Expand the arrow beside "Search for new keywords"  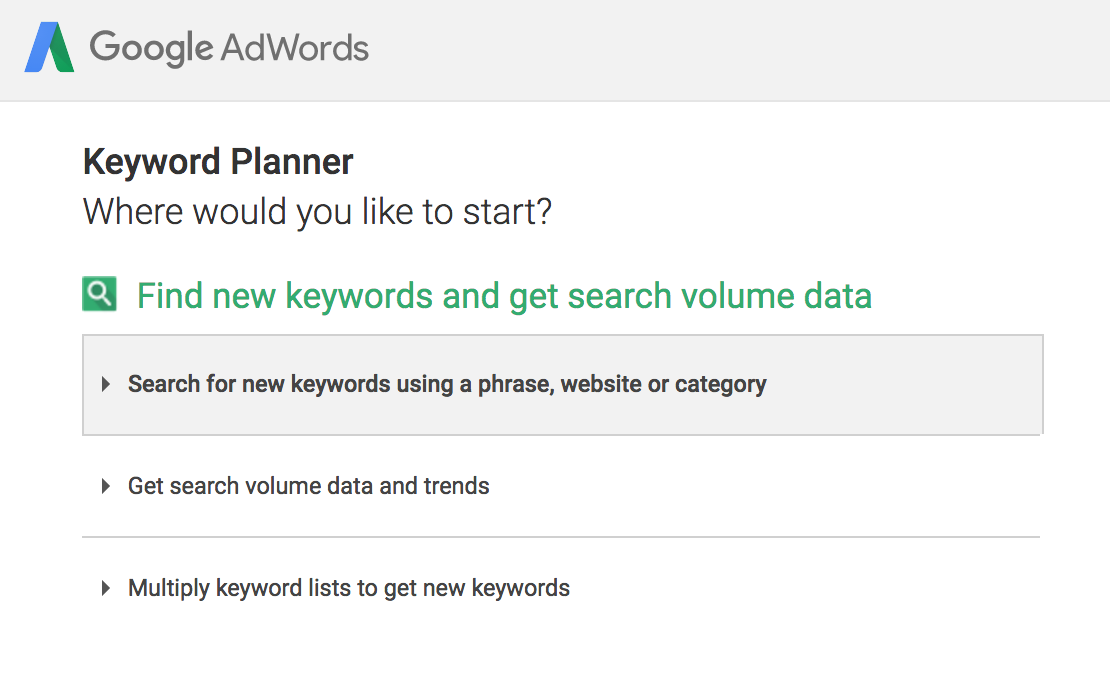(106, 385)
